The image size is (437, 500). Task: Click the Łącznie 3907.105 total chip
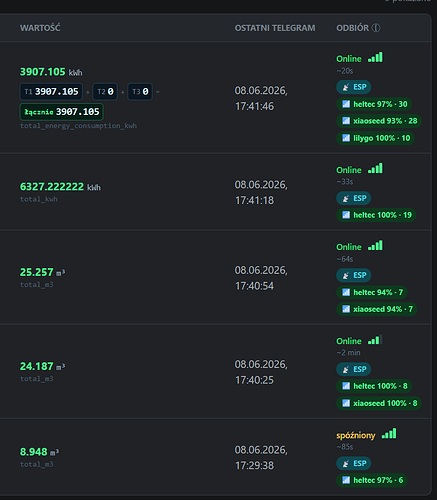[62, 112]
